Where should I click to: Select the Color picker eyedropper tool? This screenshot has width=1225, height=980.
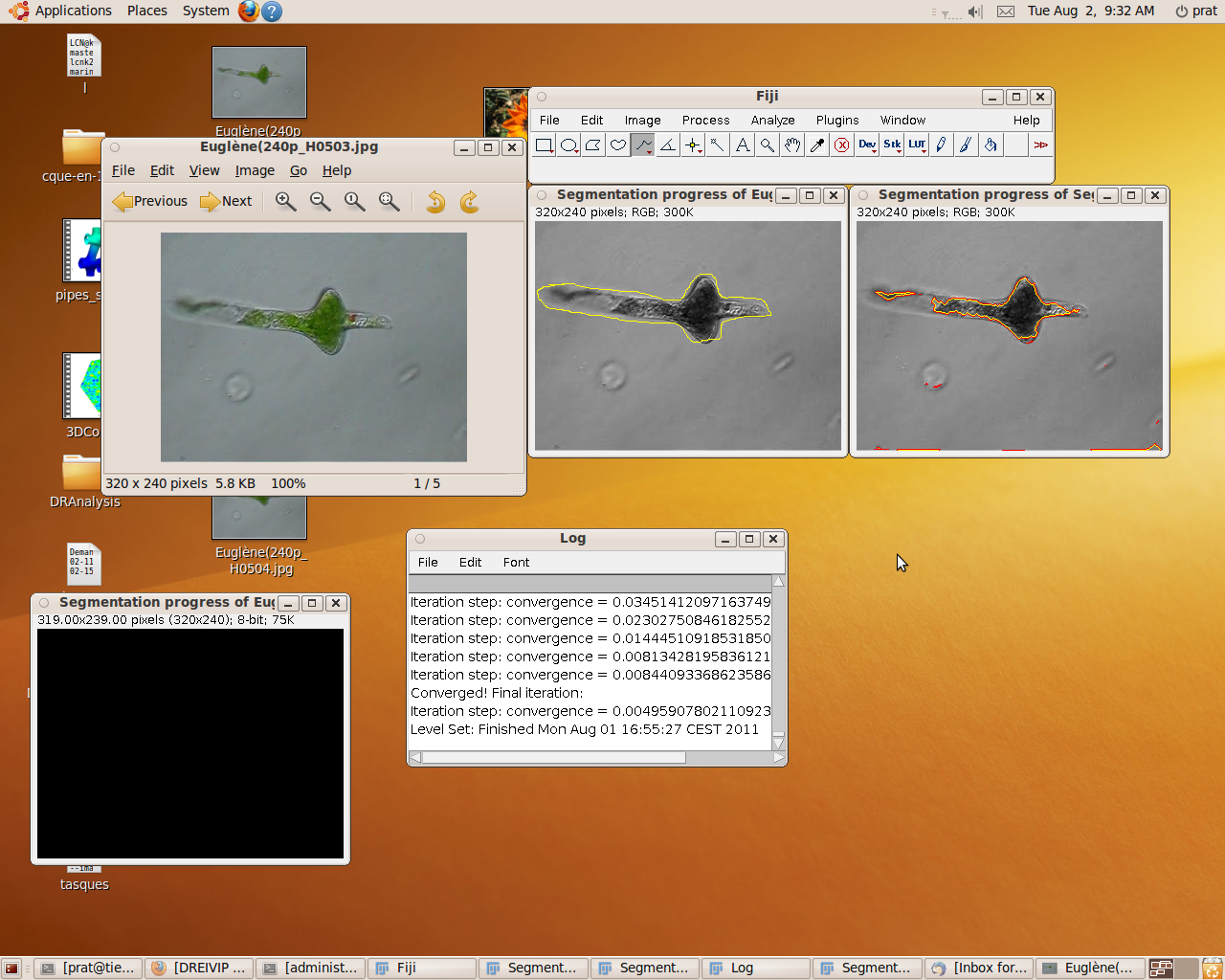pyautogui.click(x=817, y=145)
